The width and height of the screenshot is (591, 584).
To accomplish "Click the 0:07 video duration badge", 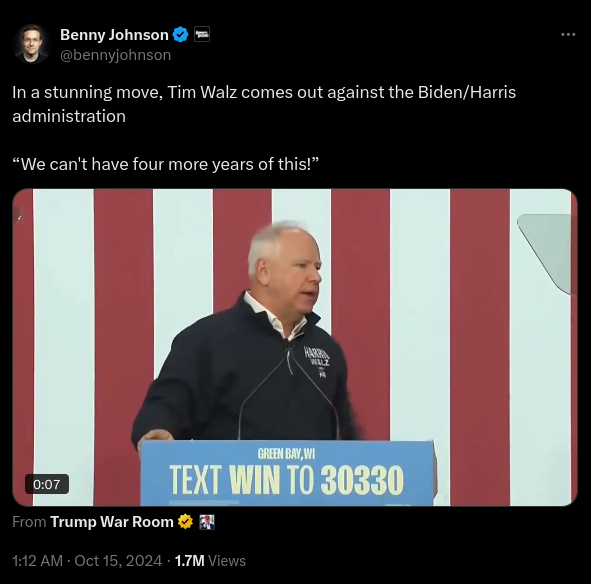I will (x=47, y=484).
